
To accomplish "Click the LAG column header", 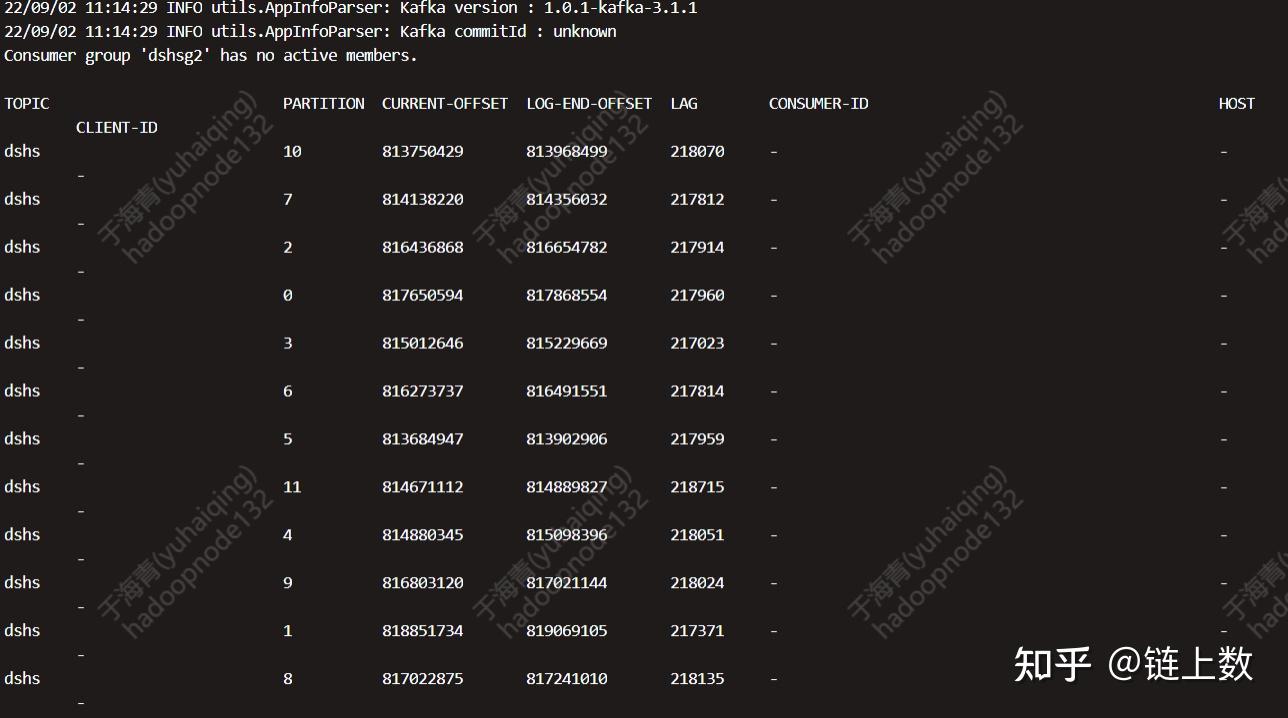I will point(684,103).
